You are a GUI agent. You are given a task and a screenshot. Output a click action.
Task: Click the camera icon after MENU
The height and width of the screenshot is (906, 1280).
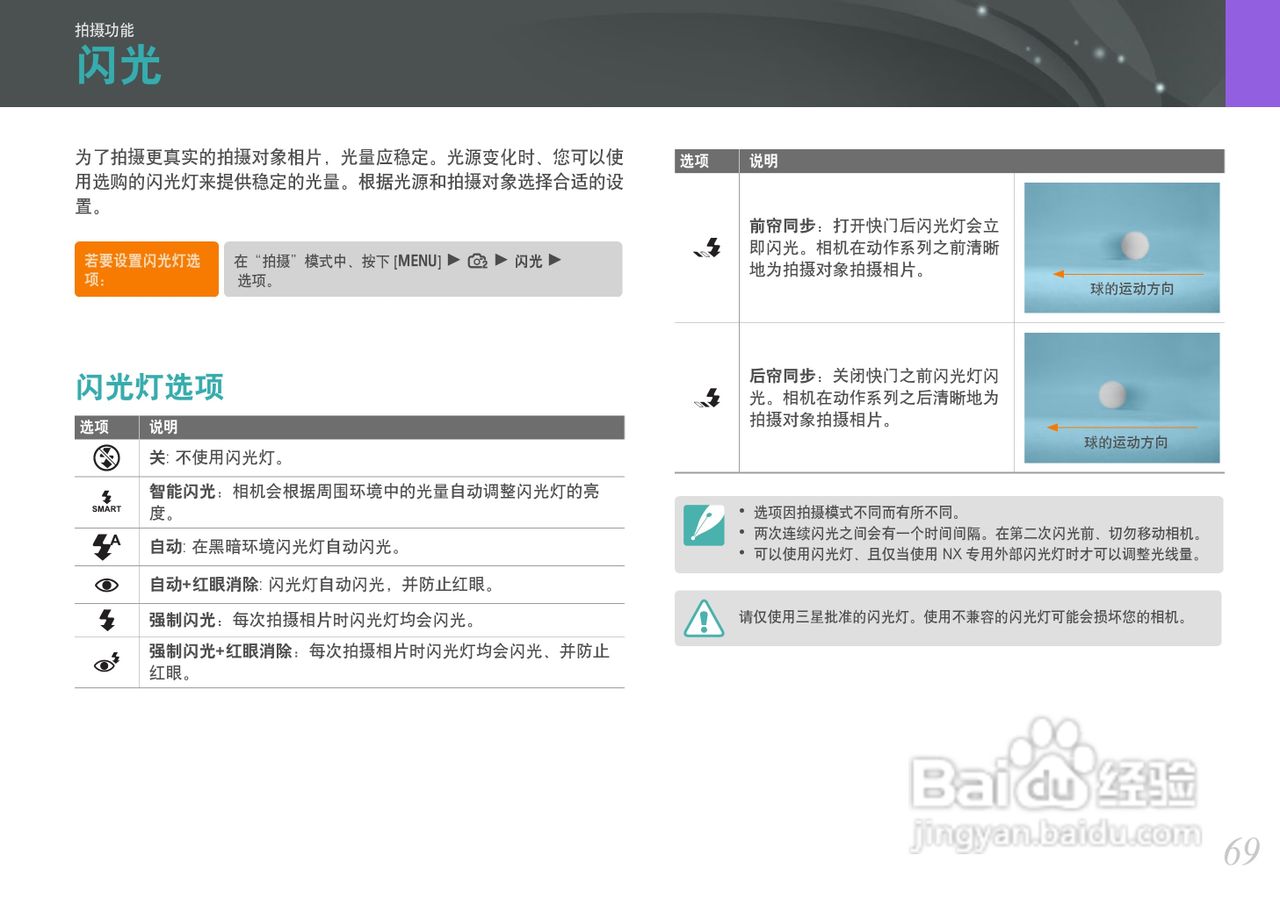point(477,261)
